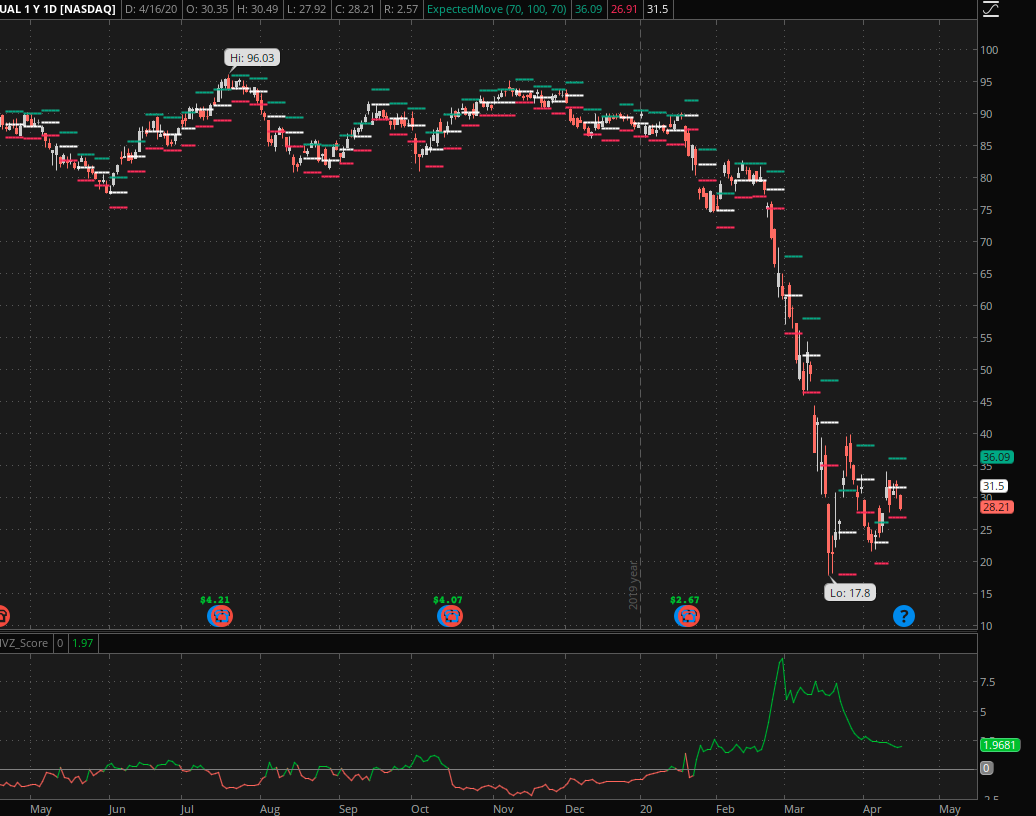This screenshot has height=816, width=1036.
Task: Click the green 1.9681 IVZ score label
Action: coord(1000,745)
